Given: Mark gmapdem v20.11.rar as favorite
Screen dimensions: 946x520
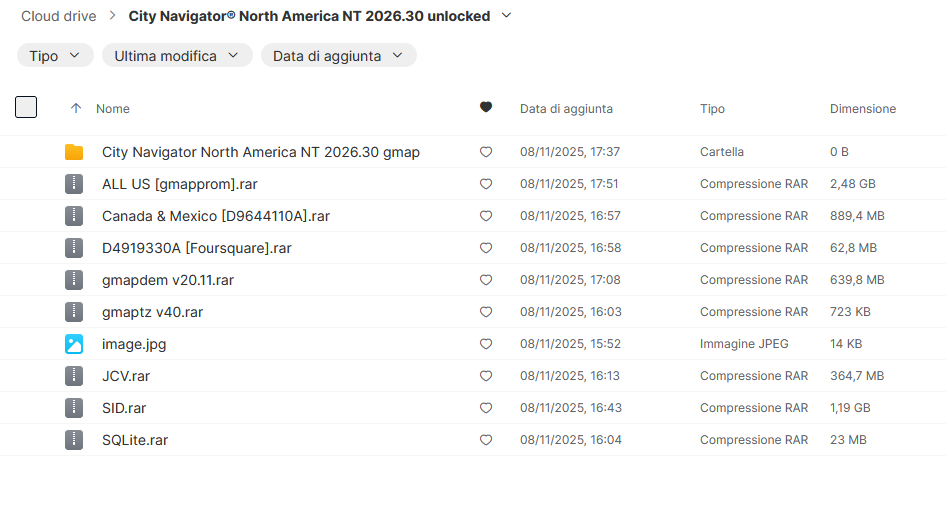Looking at the screenshot, I should click(486, 280).
